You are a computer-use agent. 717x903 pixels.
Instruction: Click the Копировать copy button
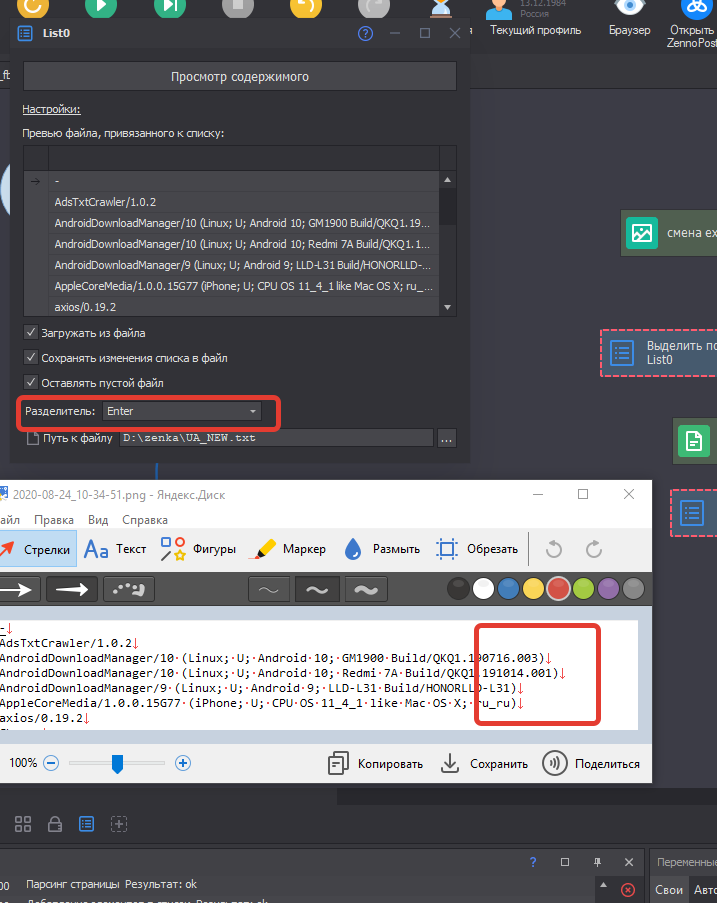pos(375,764)
